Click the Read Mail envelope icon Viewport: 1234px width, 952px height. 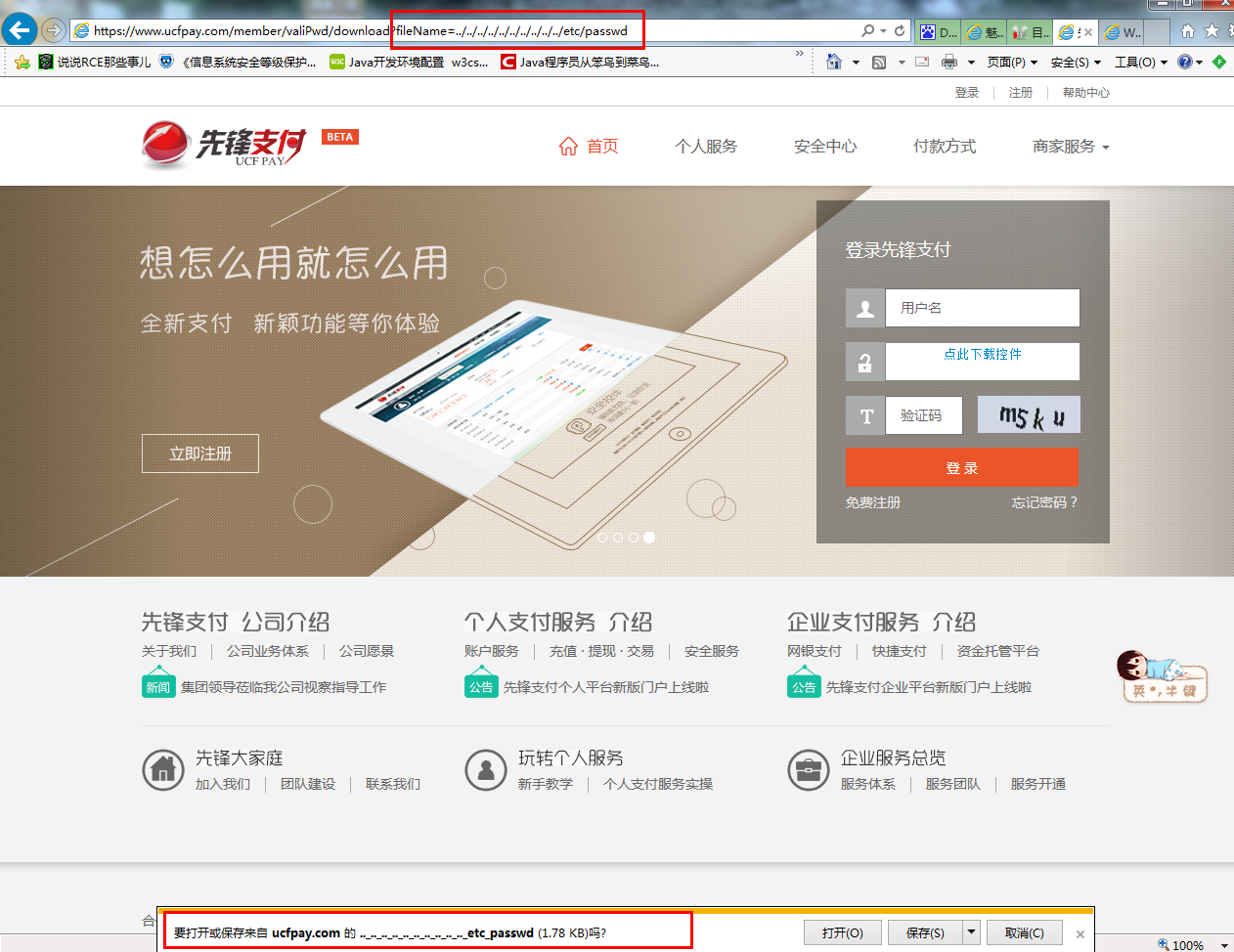click(921, 63)
